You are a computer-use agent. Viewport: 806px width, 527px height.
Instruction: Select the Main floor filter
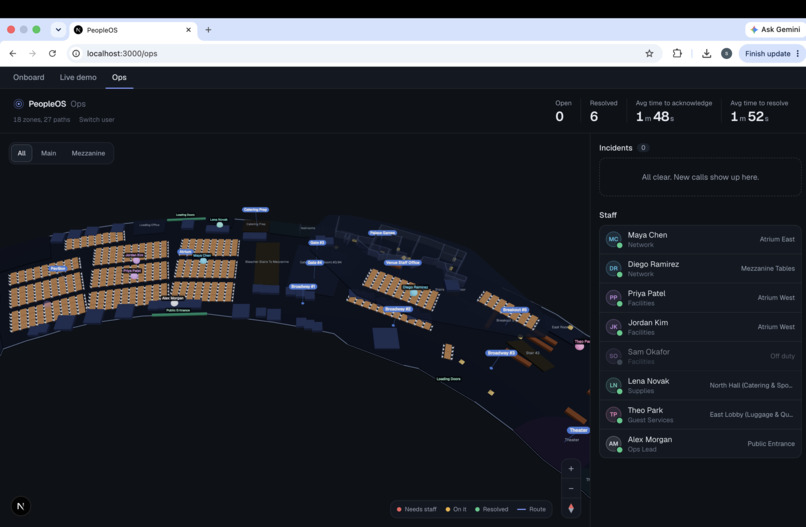click(49, 153)
